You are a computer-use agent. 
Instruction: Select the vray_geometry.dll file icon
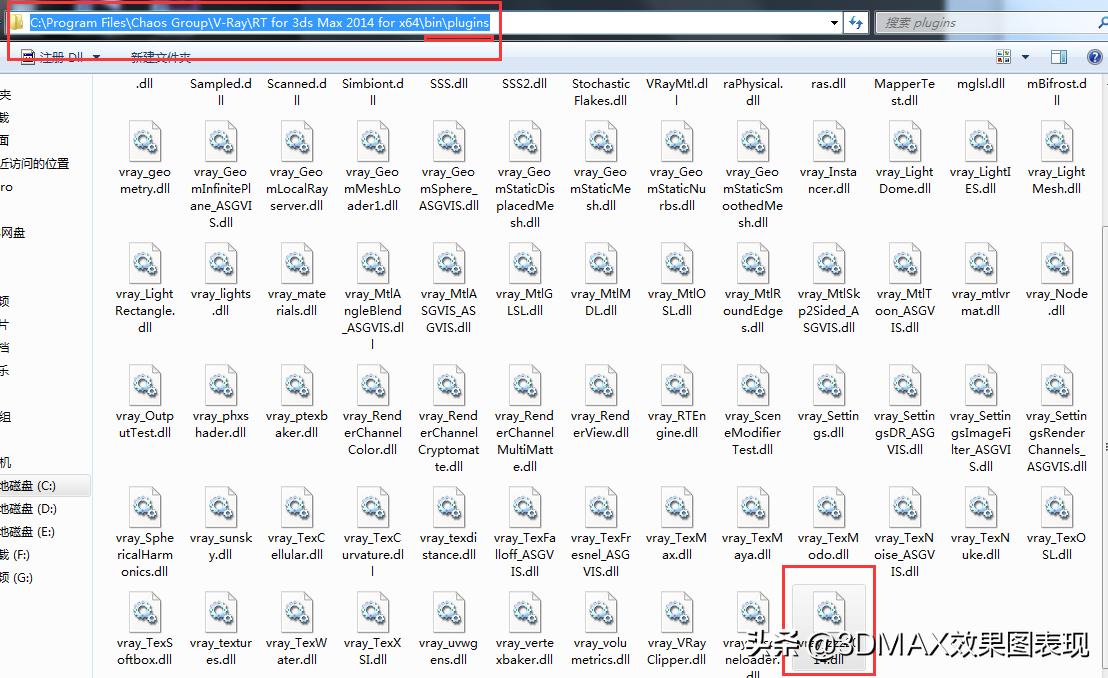click(144, 142)
